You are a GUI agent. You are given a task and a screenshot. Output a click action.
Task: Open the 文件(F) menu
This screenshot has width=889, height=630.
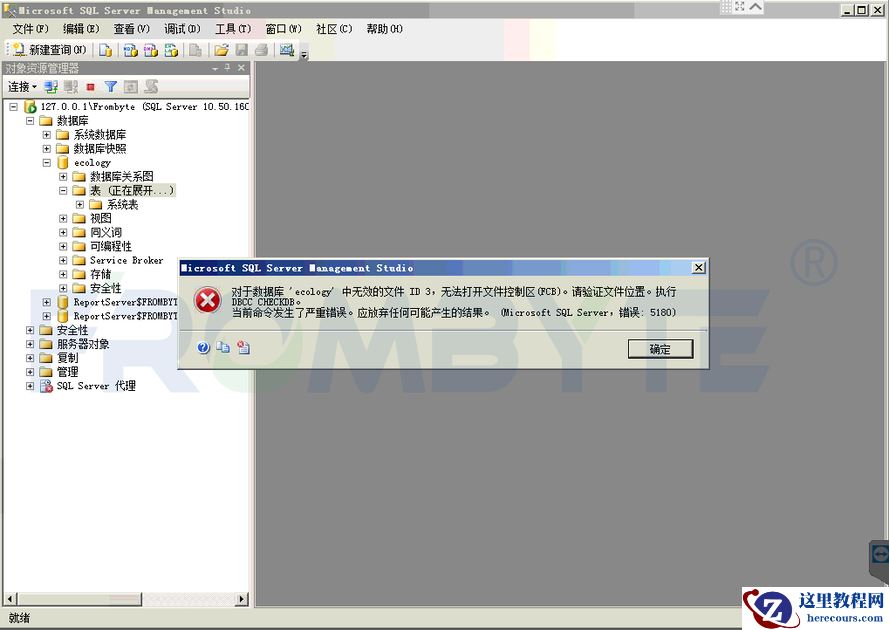point(31,29)
